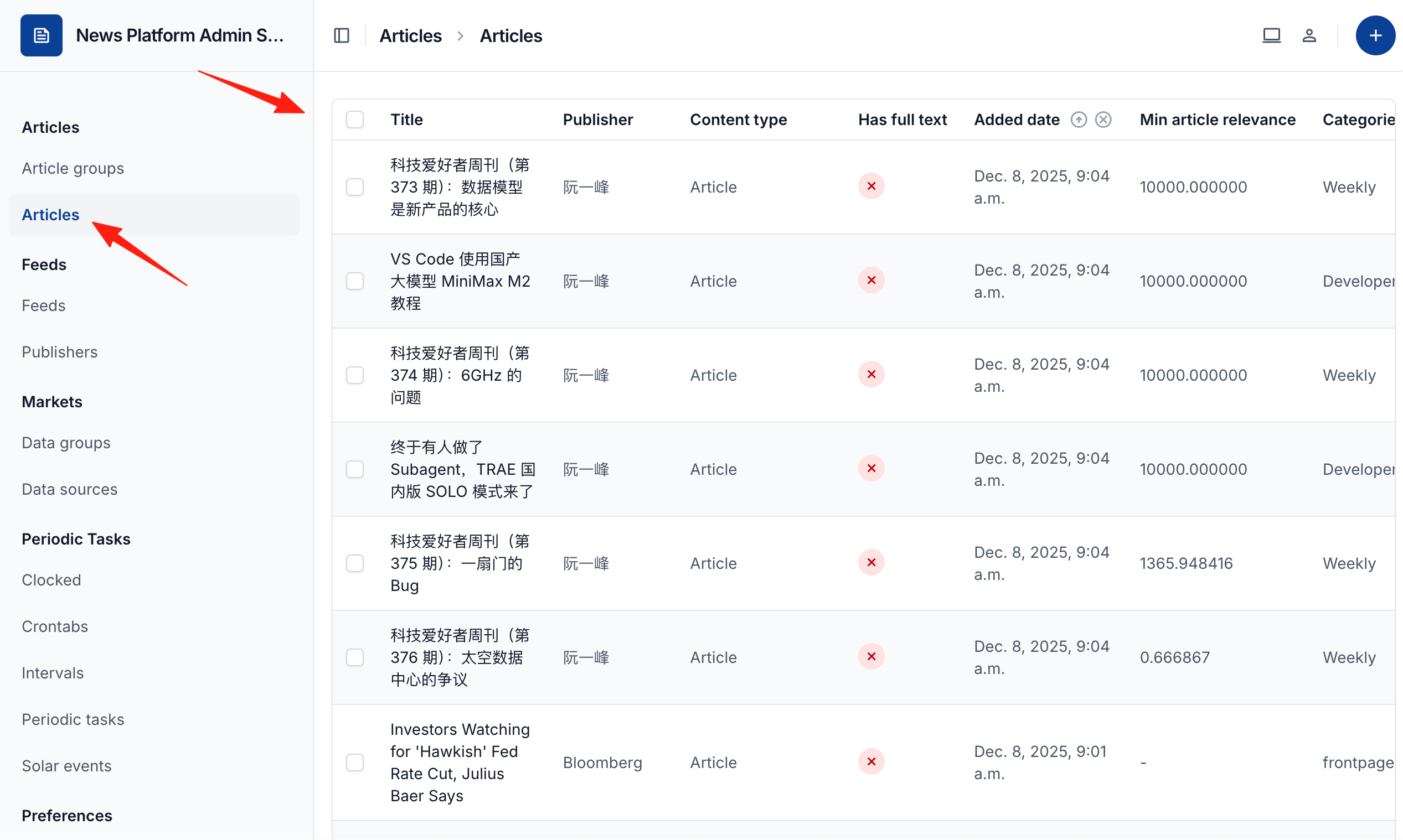
Task: Click red X status for issue 375 row
Action: (871, 562)
